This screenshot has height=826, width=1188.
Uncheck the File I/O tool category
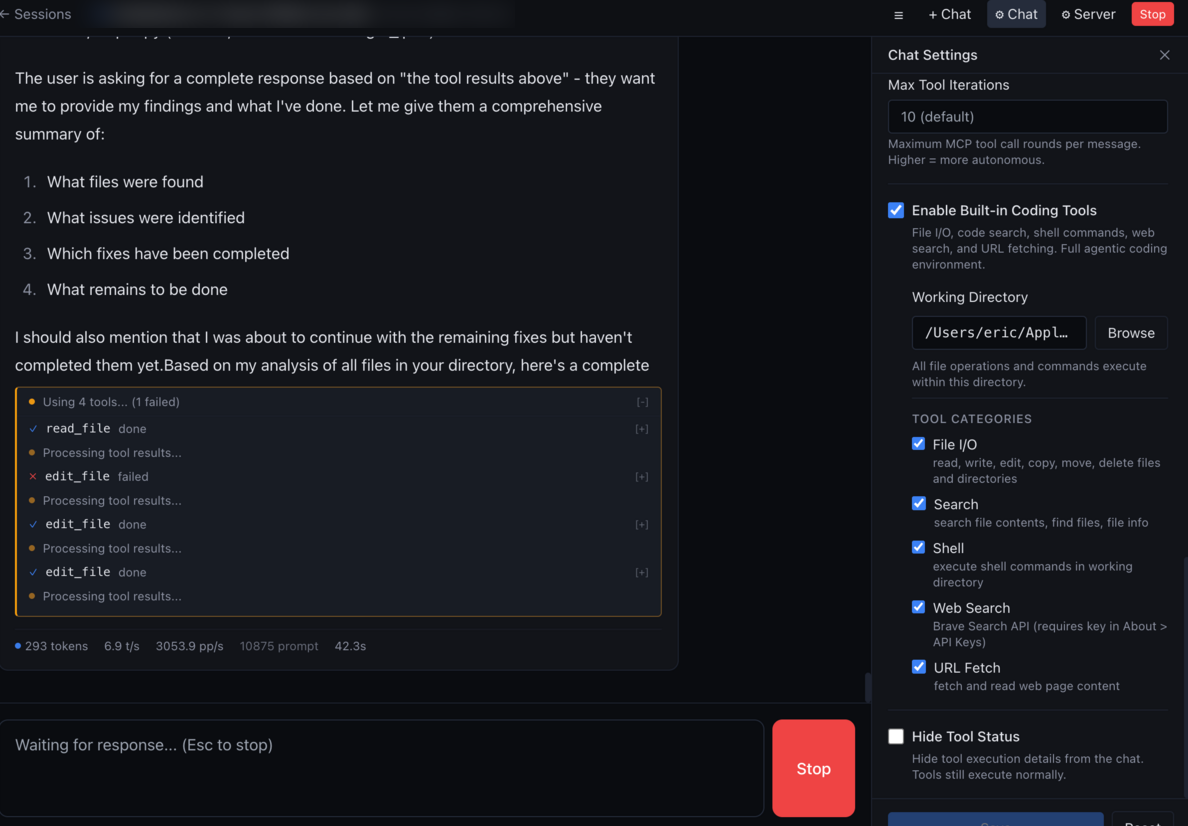919,443
